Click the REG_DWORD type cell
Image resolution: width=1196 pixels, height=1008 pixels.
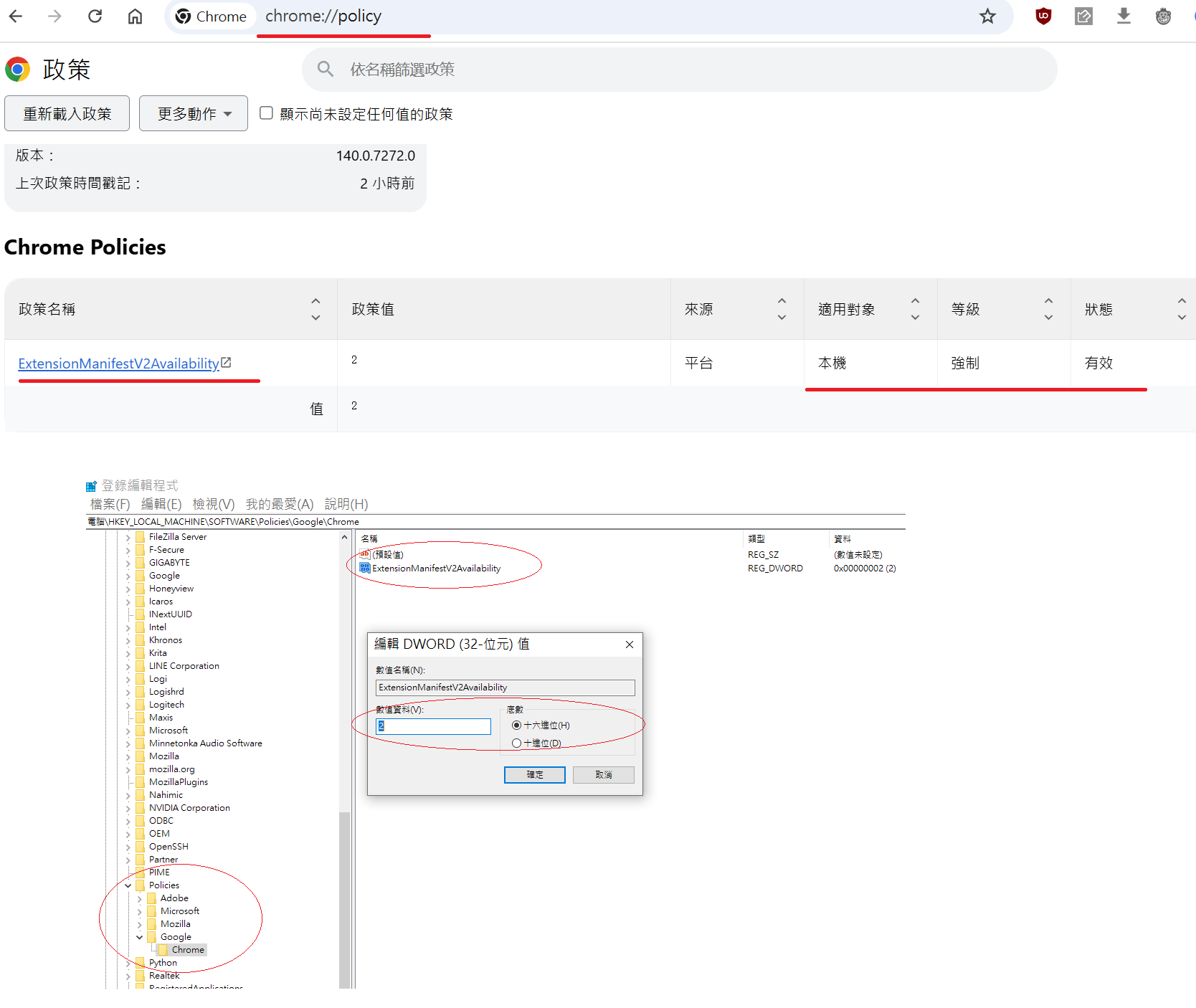pos(775,569)
